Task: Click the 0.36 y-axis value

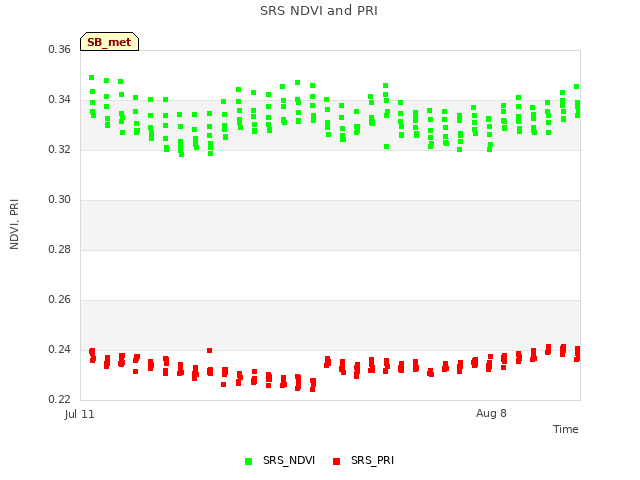Action: click(x=60, y=49)
